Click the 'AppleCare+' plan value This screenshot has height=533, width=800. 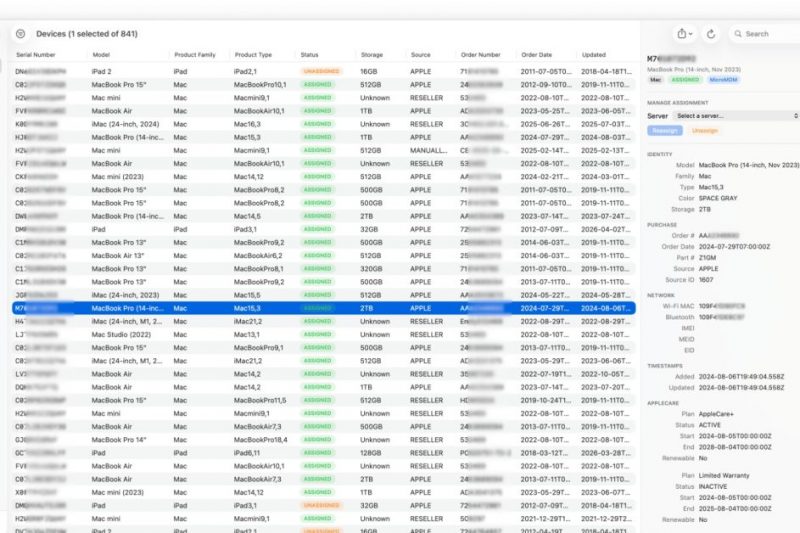pos(716,414)
